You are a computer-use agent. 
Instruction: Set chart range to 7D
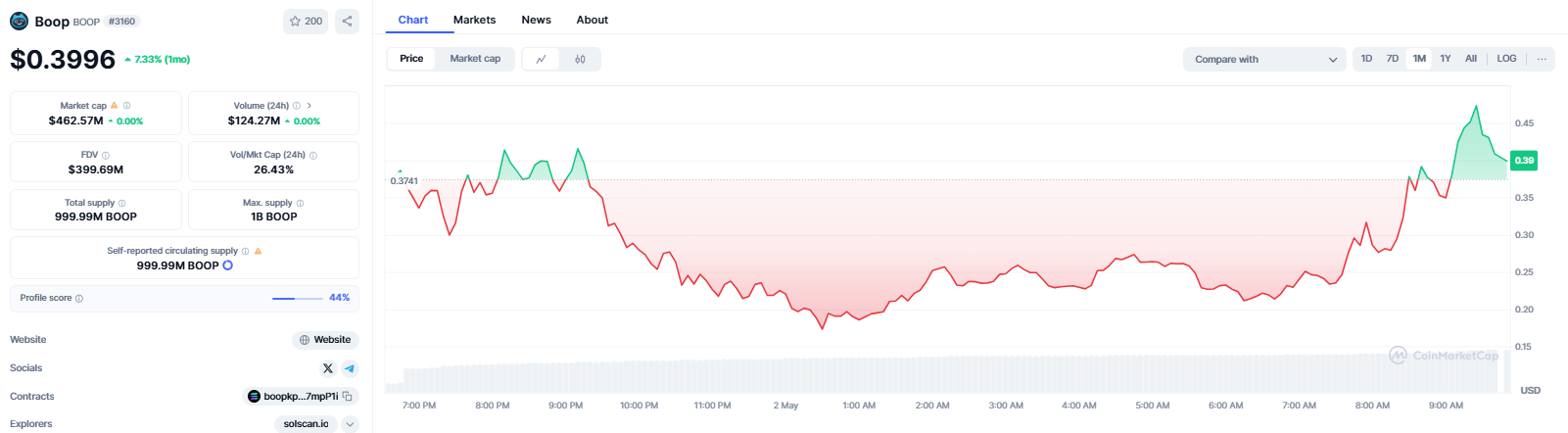[1393, 59]
